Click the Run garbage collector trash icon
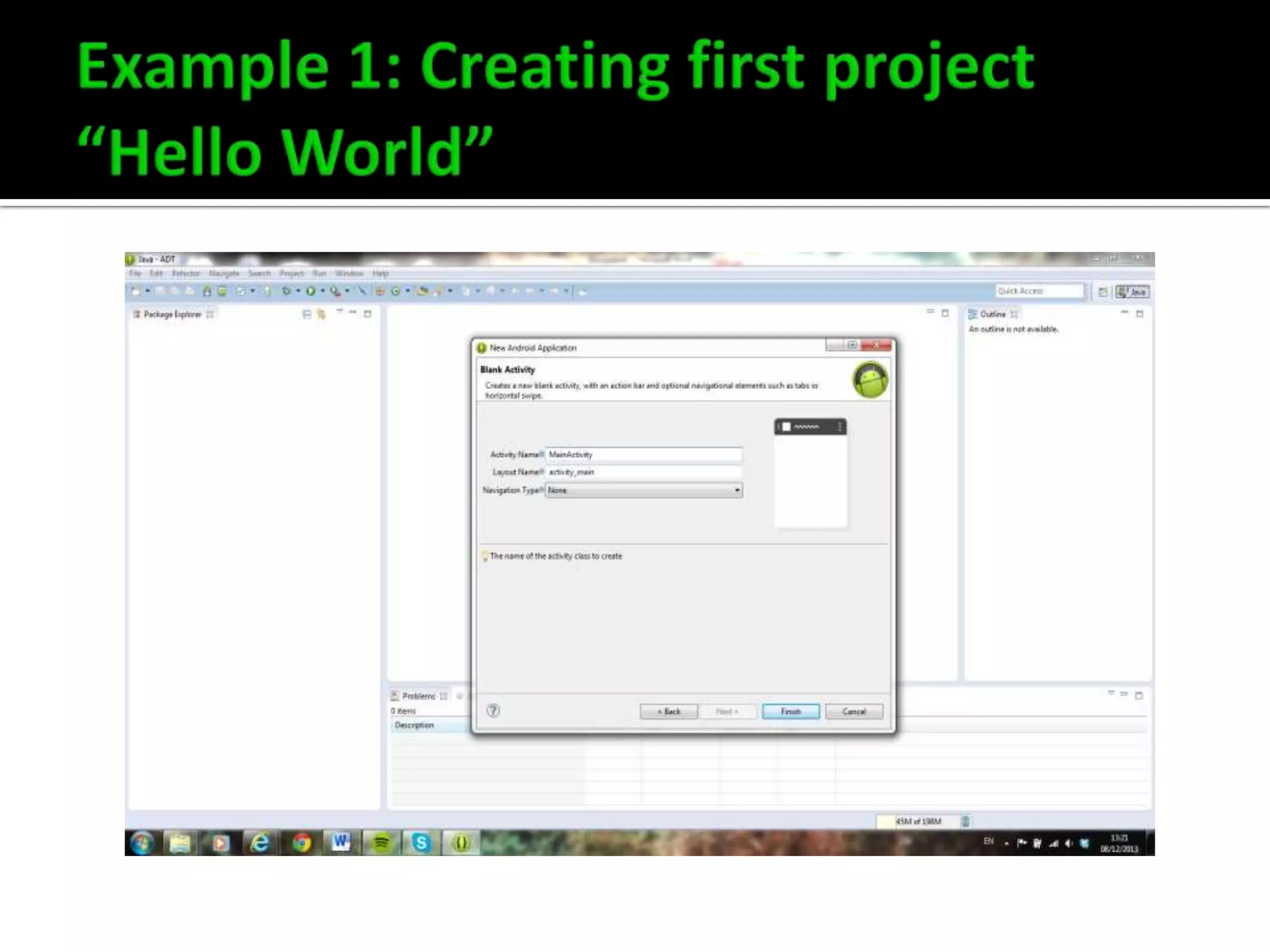Viewport: 1270px width, 952px height. point(966,821)
